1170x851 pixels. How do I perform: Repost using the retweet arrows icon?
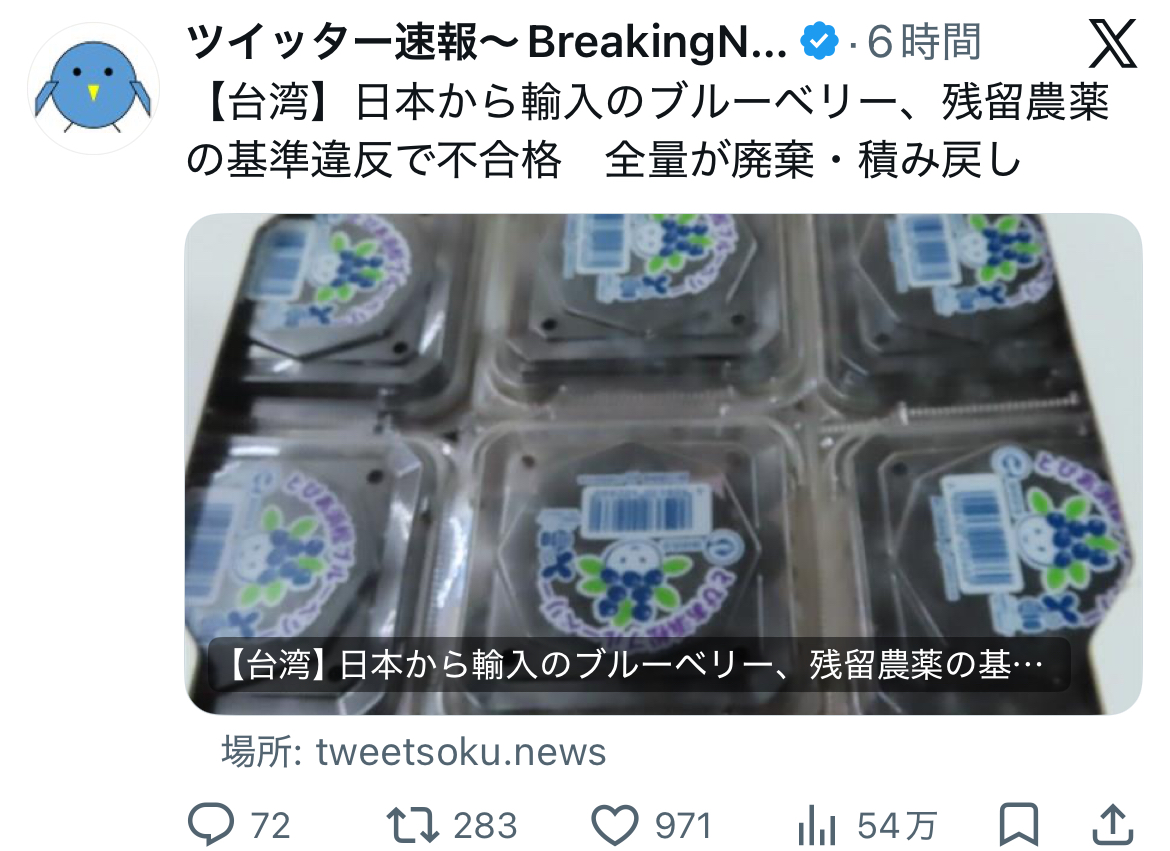pyautogui.click(x=412, y=825)
